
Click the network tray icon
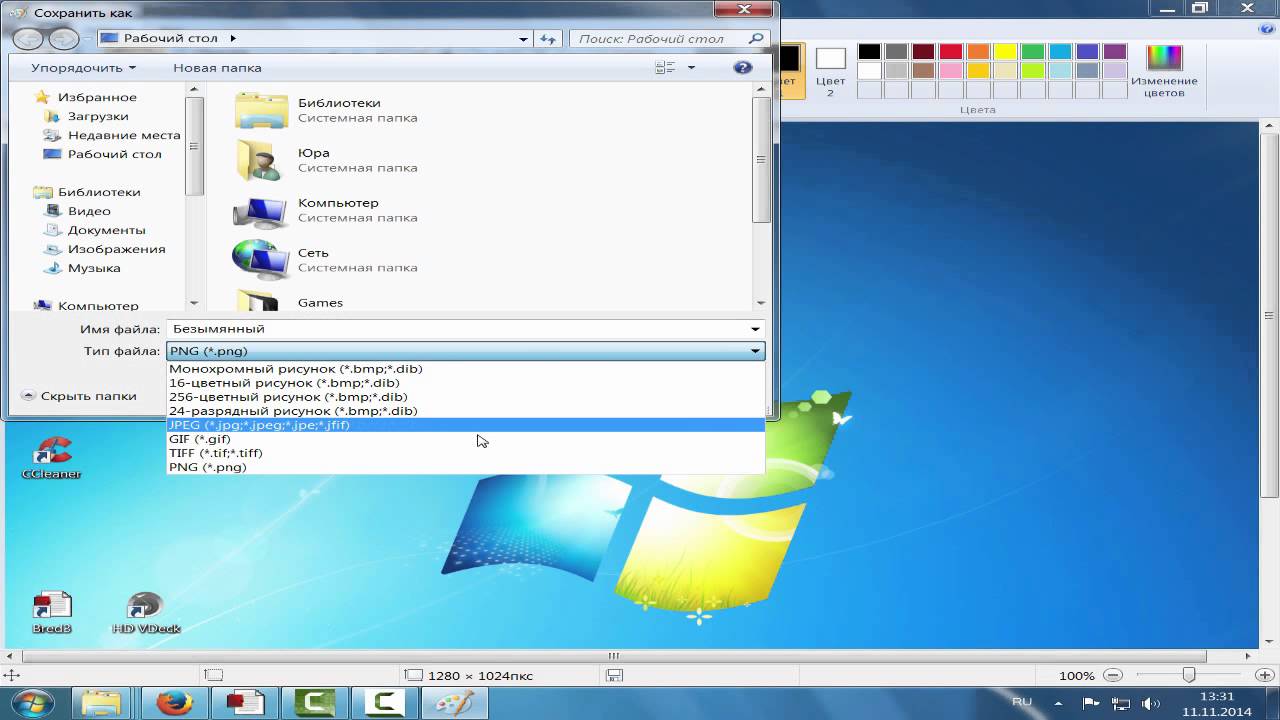click(x=1121, y=703)
